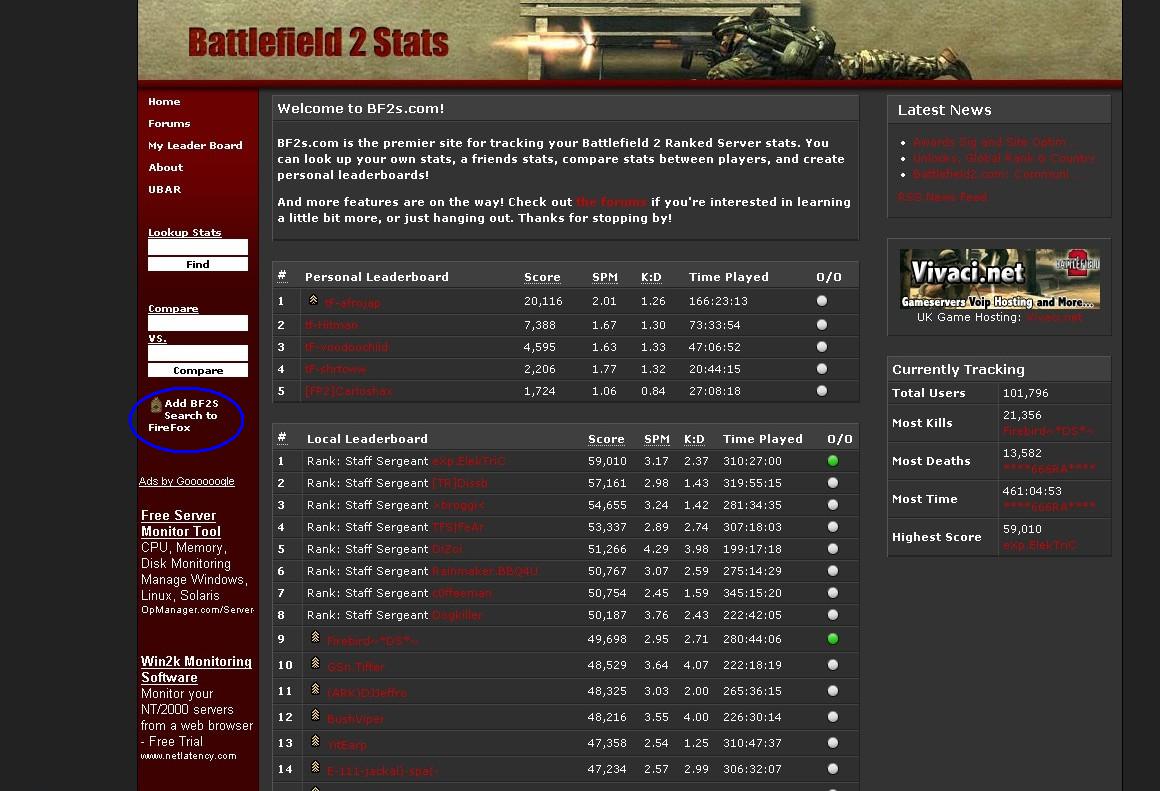Open the UBAR page
Screen dimensions: 1160x791
coord(164,189)
